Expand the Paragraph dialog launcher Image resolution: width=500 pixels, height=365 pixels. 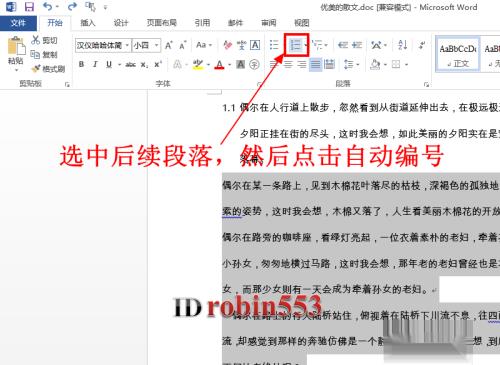click(x=426, y=85)
